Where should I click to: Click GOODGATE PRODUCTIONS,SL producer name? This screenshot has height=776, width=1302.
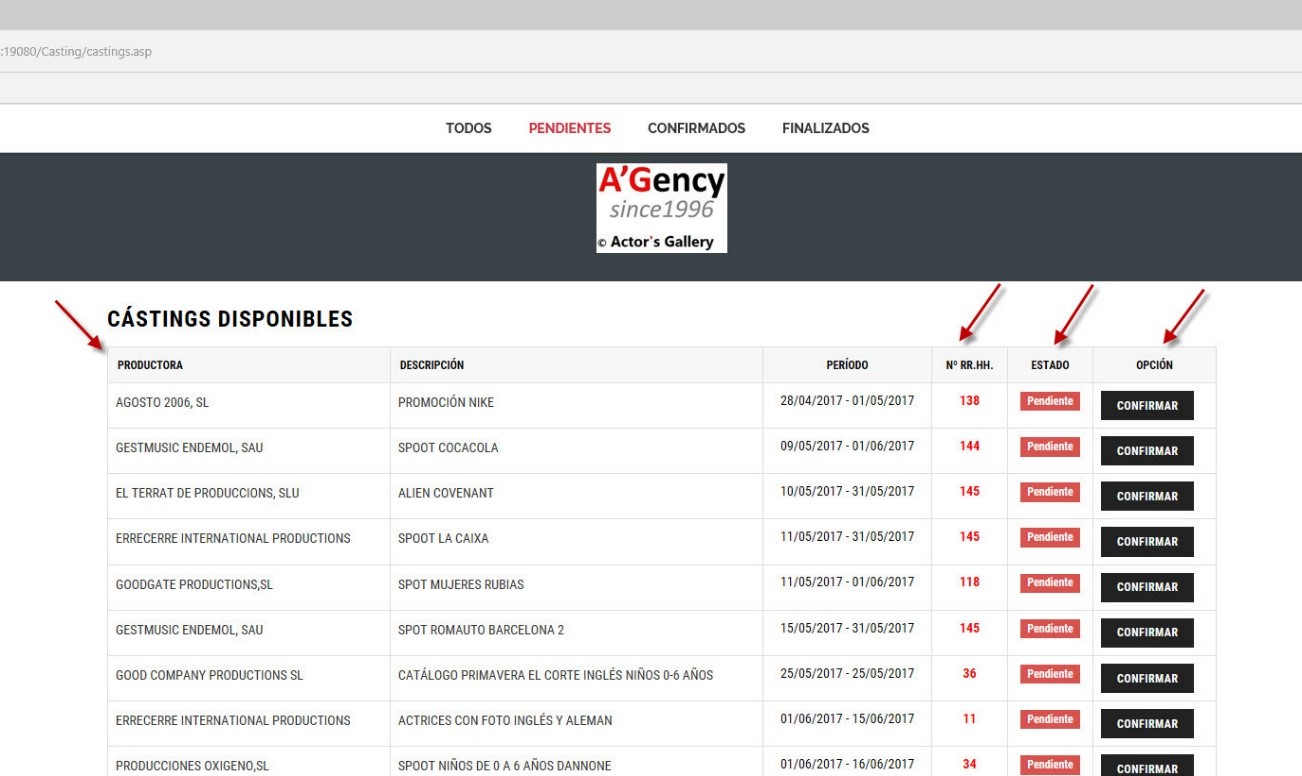(194, 584)
